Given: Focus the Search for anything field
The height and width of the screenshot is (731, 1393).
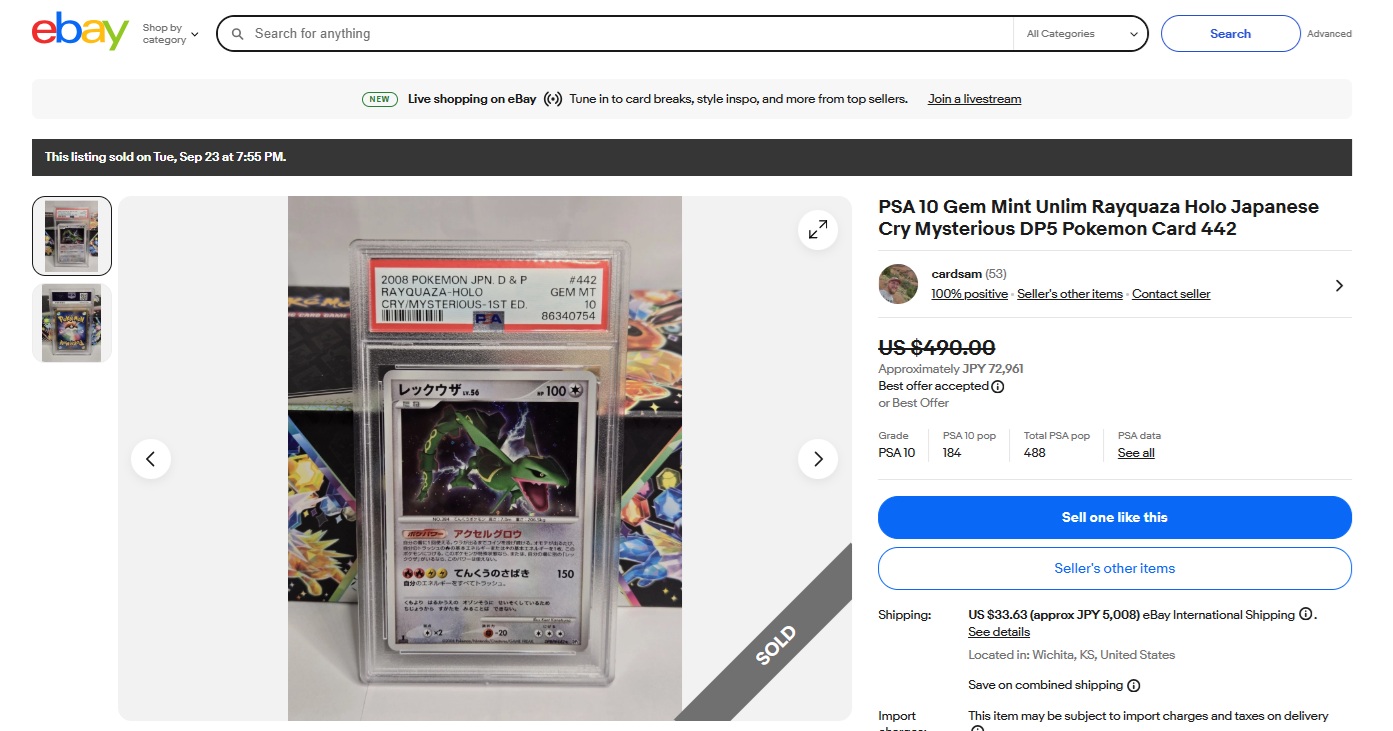Looking at the screenshot, I should click(x=630, y=34).
